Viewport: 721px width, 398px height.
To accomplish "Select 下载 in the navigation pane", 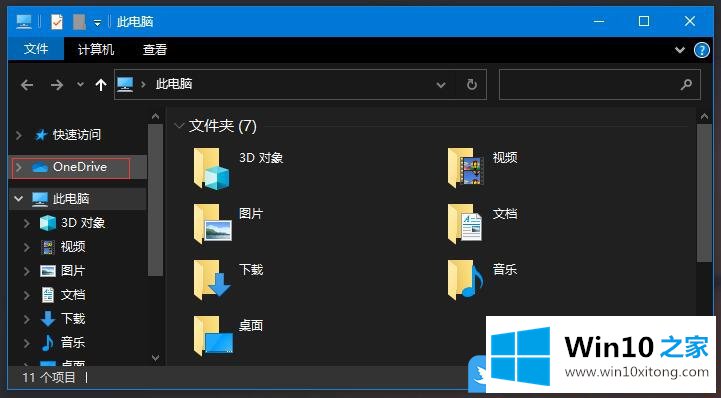I will click(x=73, y=318).
